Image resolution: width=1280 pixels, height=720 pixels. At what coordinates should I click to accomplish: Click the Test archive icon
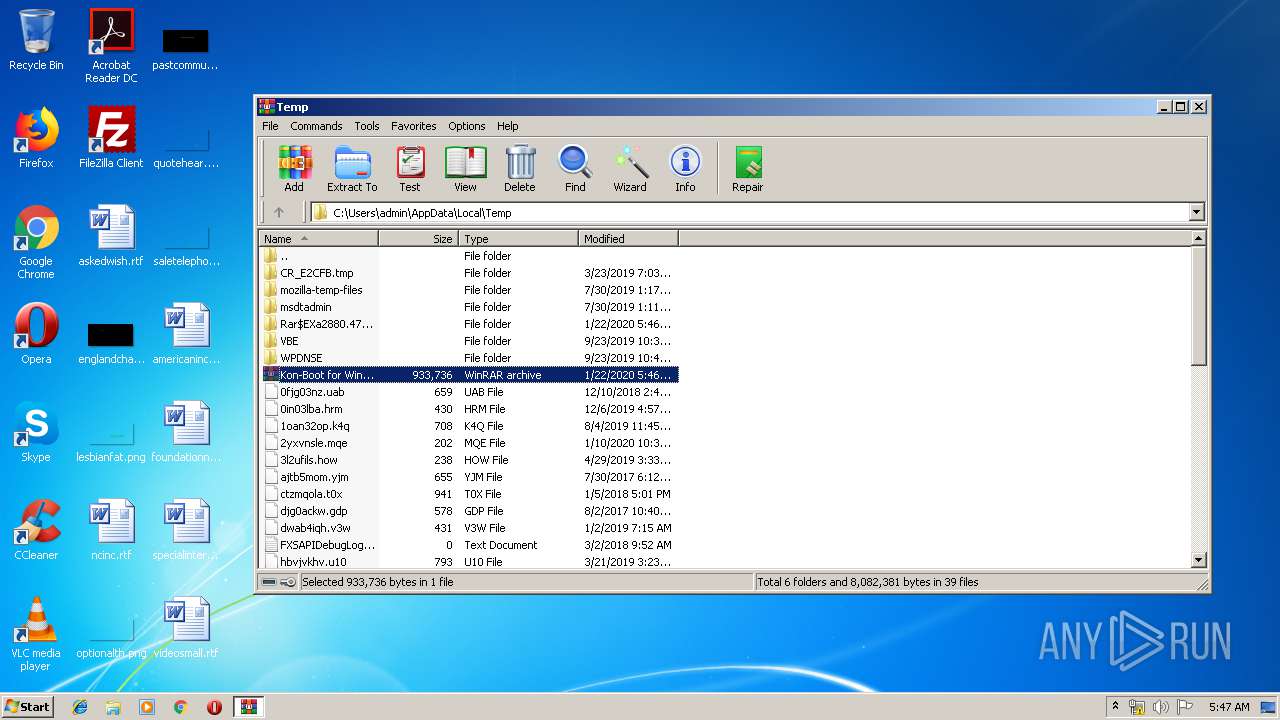click(410, 168)
